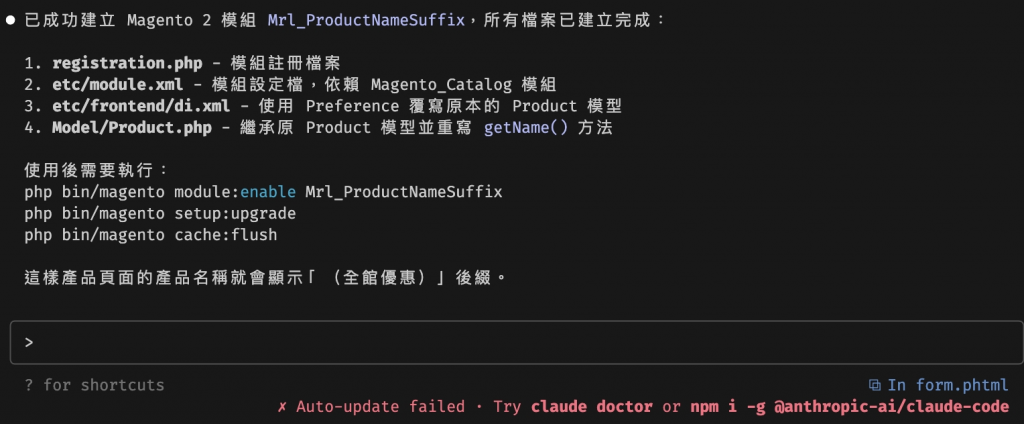Click the 全館優惠 suffix text line
Viewport: 1024px width, 424px height.
coord(265,278)
